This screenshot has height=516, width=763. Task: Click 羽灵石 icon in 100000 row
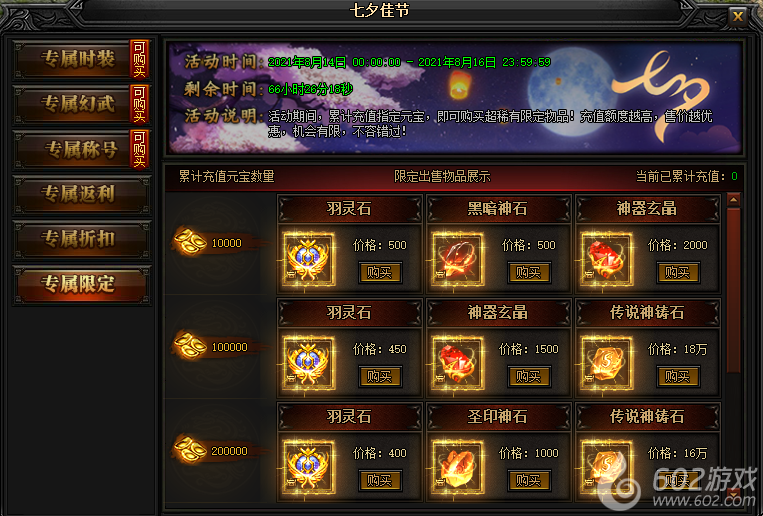(309, 363)
